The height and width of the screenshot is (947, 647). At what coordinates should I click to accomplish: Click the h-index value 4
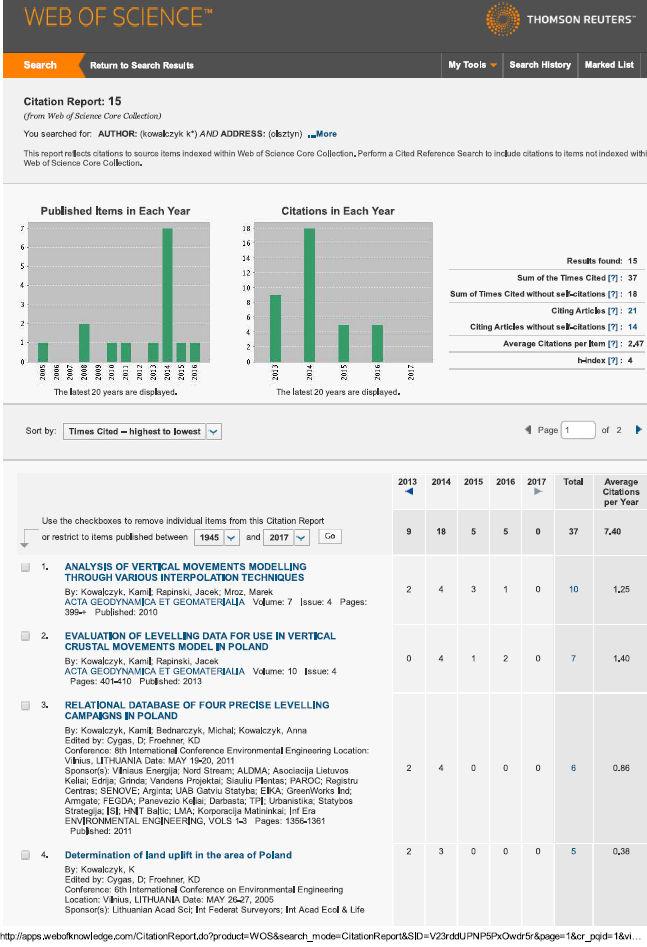click(x=630, y=361)
